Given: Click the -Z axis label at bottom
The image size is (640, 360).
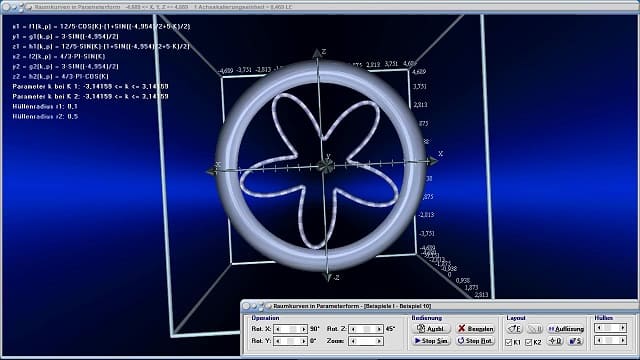Looking at the screenshot, I should [336, 278].
